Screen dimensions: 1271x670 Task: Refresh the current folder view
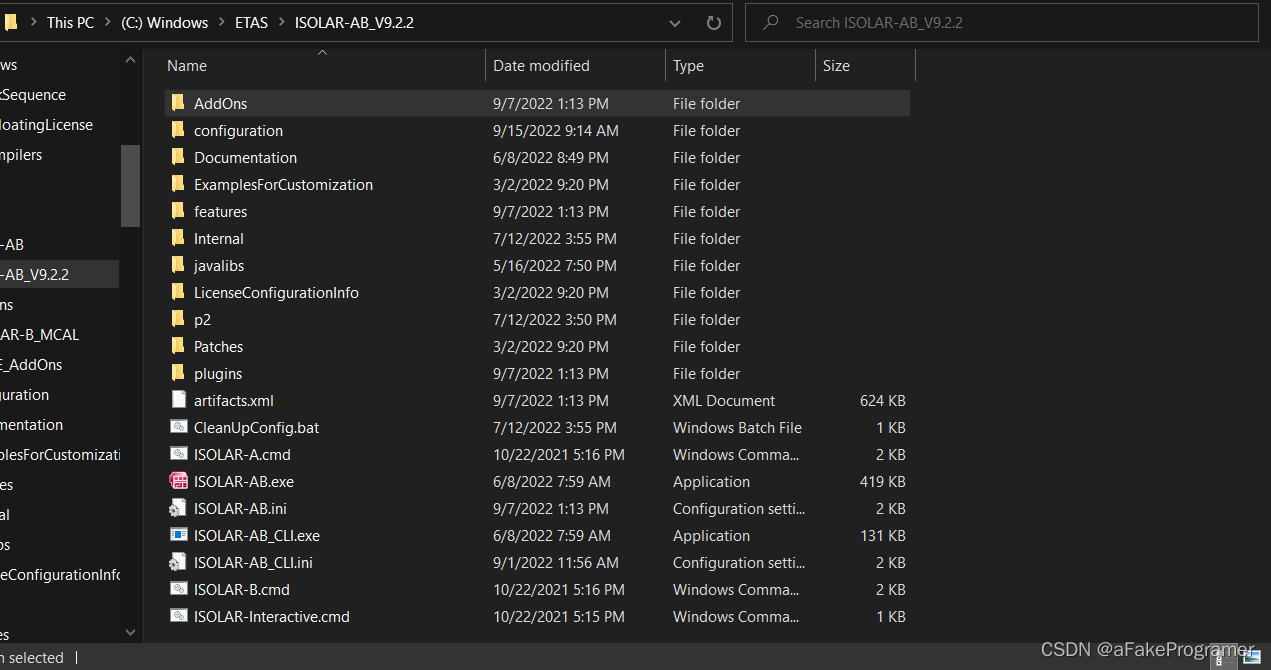coord(714,22)
